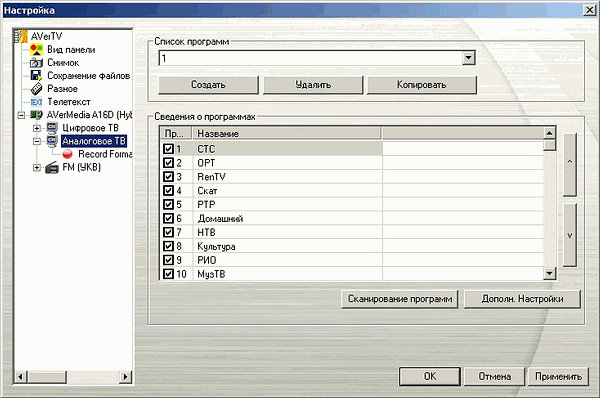Viewport: 600px width, 398px height.
Task: Open Дополн. Настройки
Action: [x=522, y=299]
